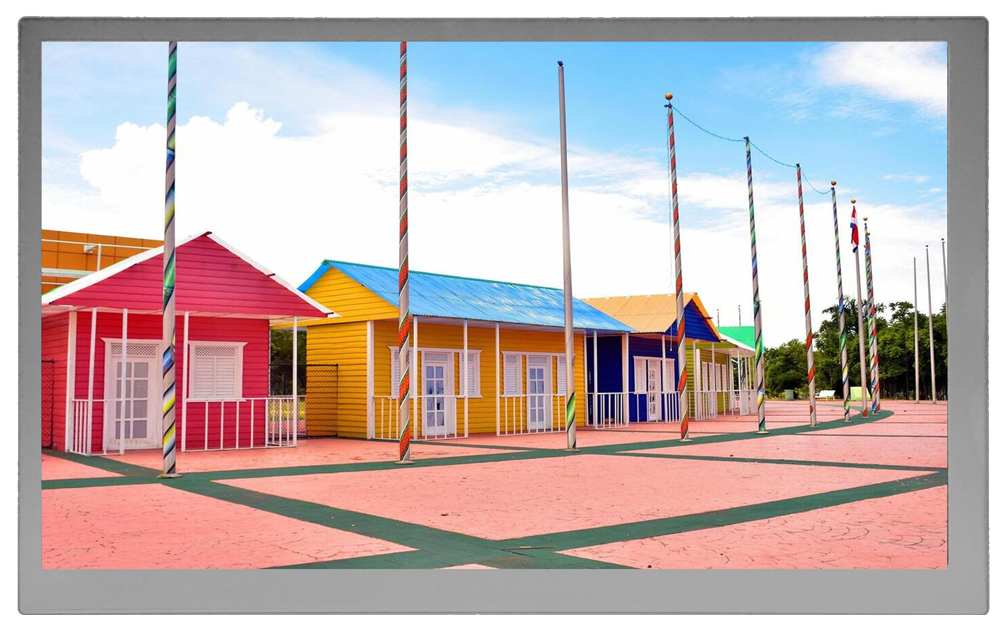The height and width of the screenshot is (630, 1000).
Task: Click the wispy cloud in the upper-right sky
Action: [880, 68]
